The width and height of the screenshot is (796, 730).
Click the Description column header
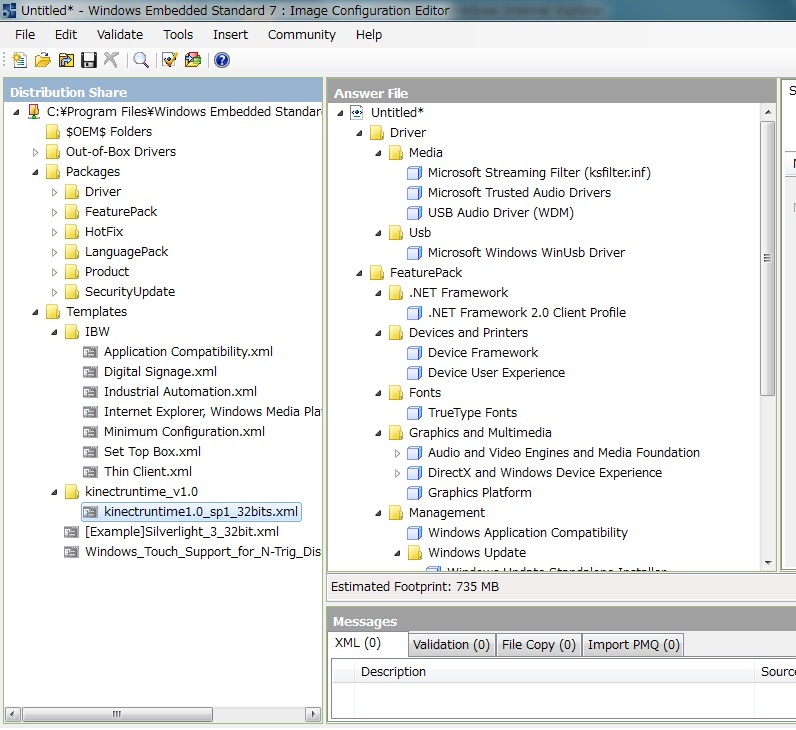(x=554, y=672)
